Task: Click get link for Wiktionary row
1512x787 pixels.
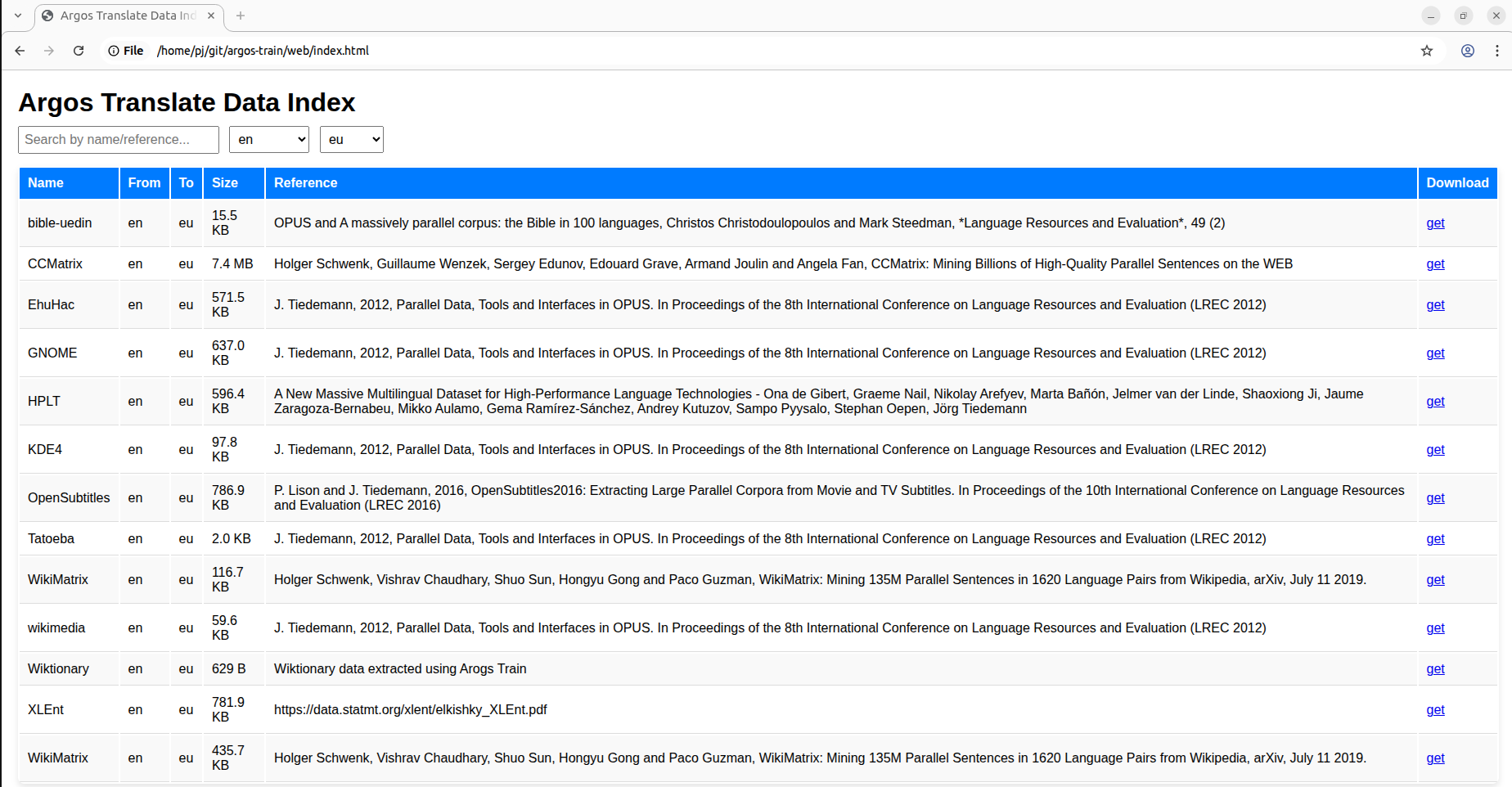Action: [x=1435, y=669]
